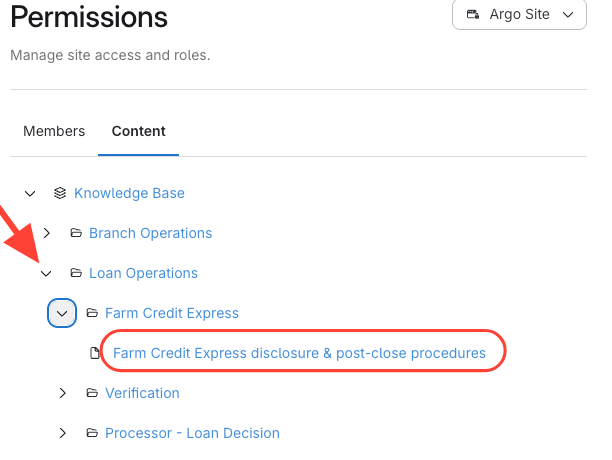Collapse the Farm Credit Express folder

[x=62, y=313]
